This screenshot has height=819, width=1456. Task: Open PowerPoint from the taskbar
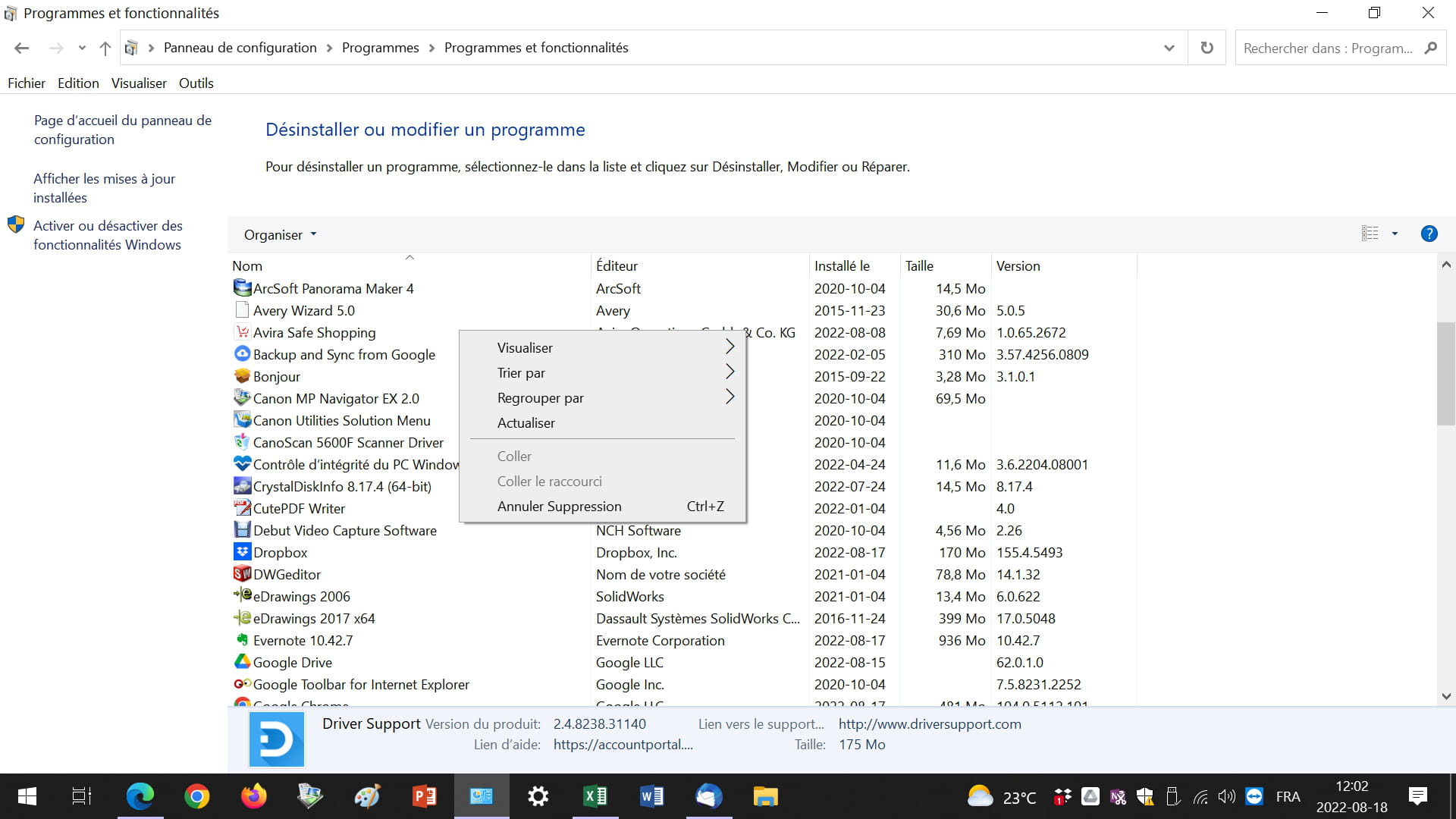(424, 796)
